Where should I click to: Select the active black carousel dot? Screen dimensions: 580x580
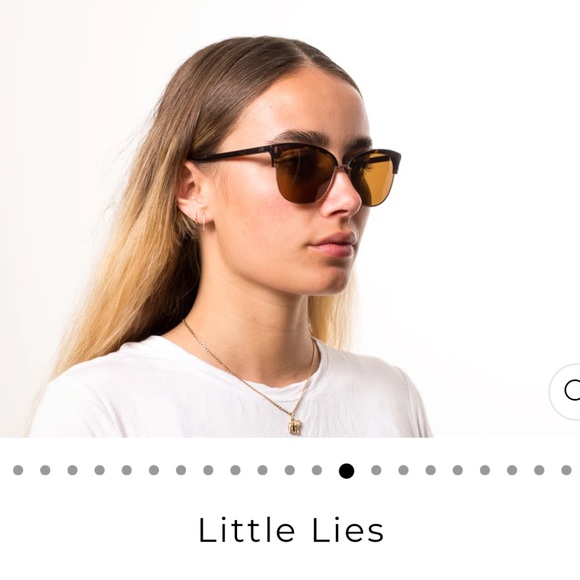tap(347, 471)
